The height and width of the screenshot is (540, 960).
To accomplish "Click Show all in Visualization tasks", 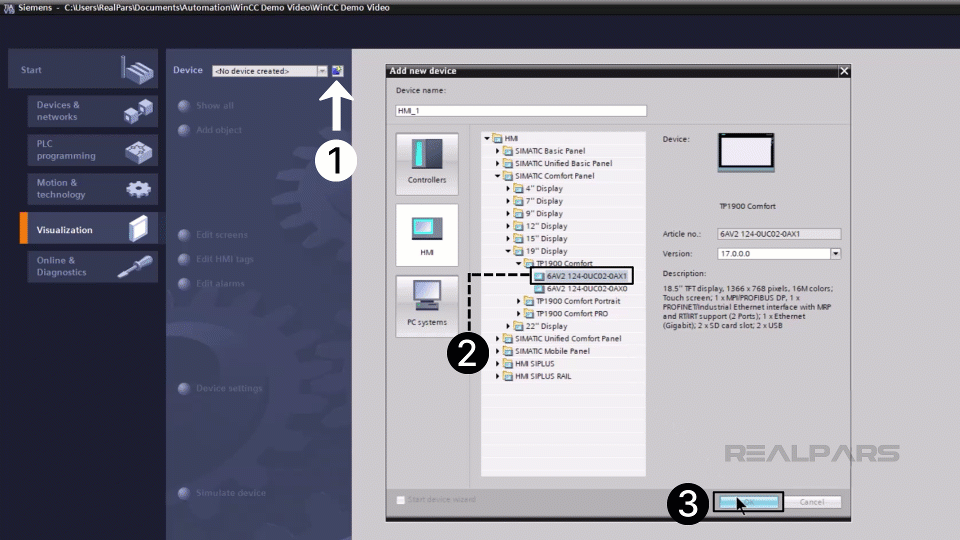I will coord(214,105).
